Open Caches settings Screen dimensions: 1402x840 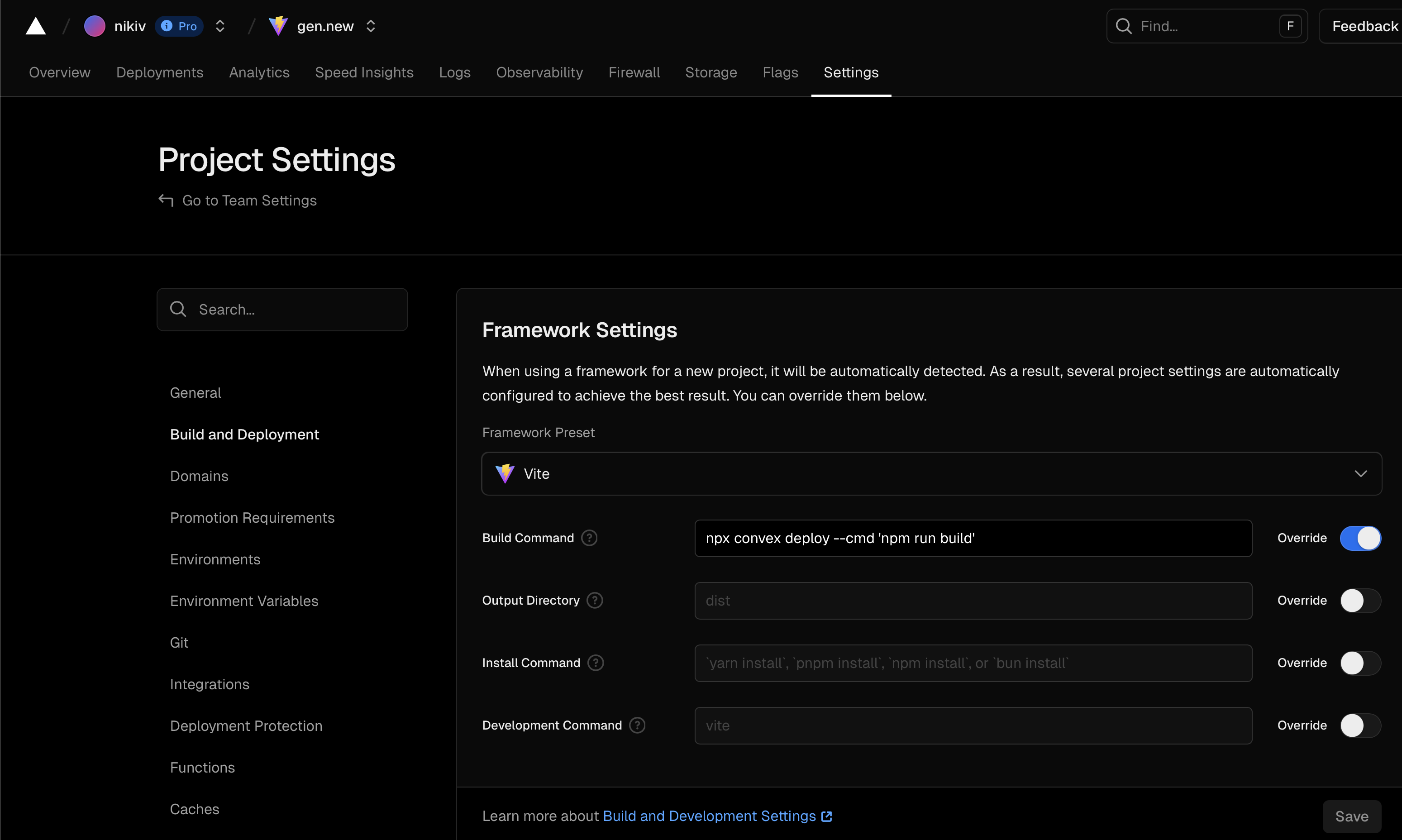[x=194, y=809]
